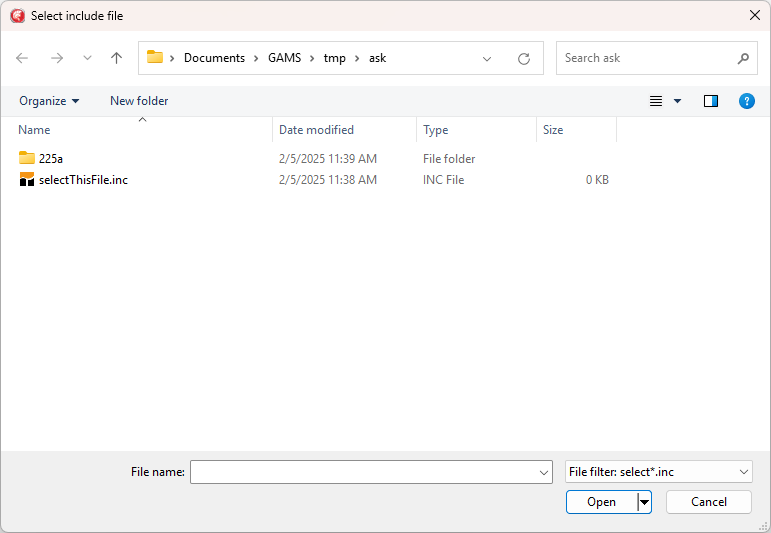The image size is (771, 533).
Task: Click the Back navigation arrow
Action: [x=22, y=58]
